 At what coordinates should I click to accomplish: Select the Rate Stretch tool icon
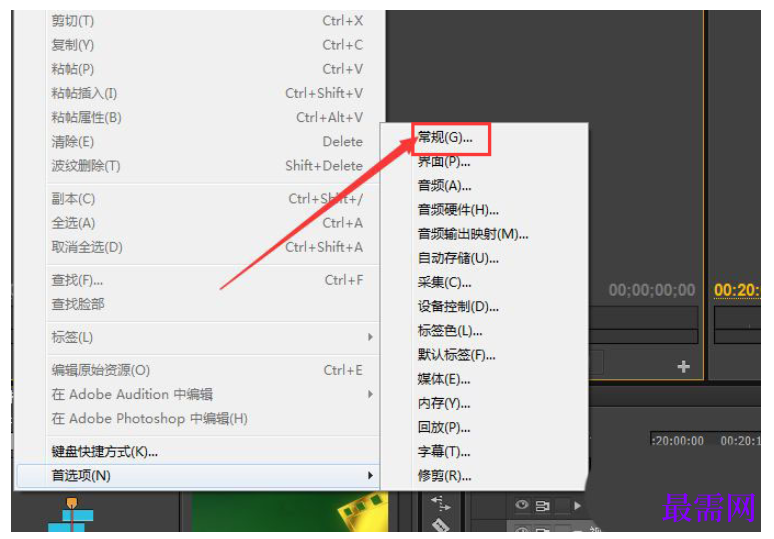tap(440, 503)
